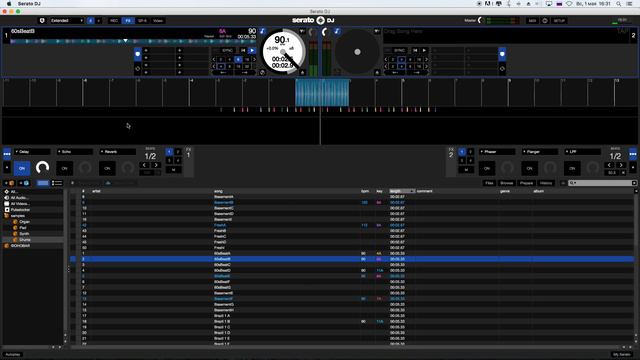Turn off the Delay effect ON button
The height and width of the screenshot is (360, 640).
(x=22, y=168)
